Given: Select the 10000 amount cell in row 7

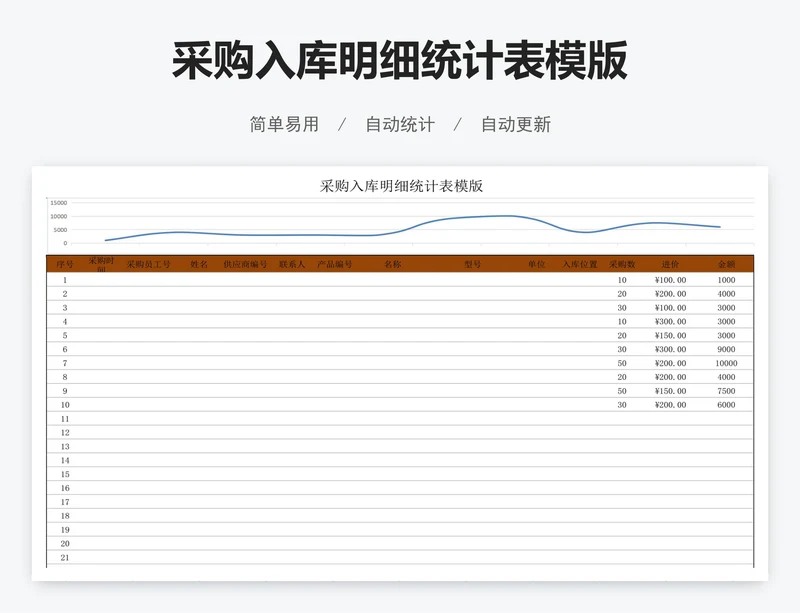Looking at the screenshot, I should (x=726, y=363).
